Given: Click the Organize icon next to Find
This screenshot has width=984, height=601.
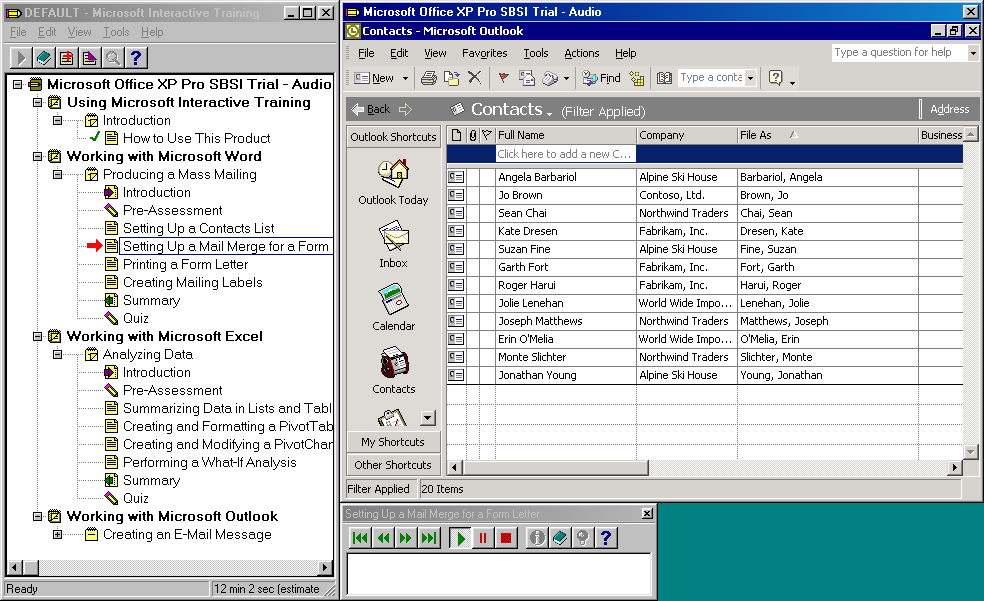Looking at the screenshot, I should [x=637, y=78].
